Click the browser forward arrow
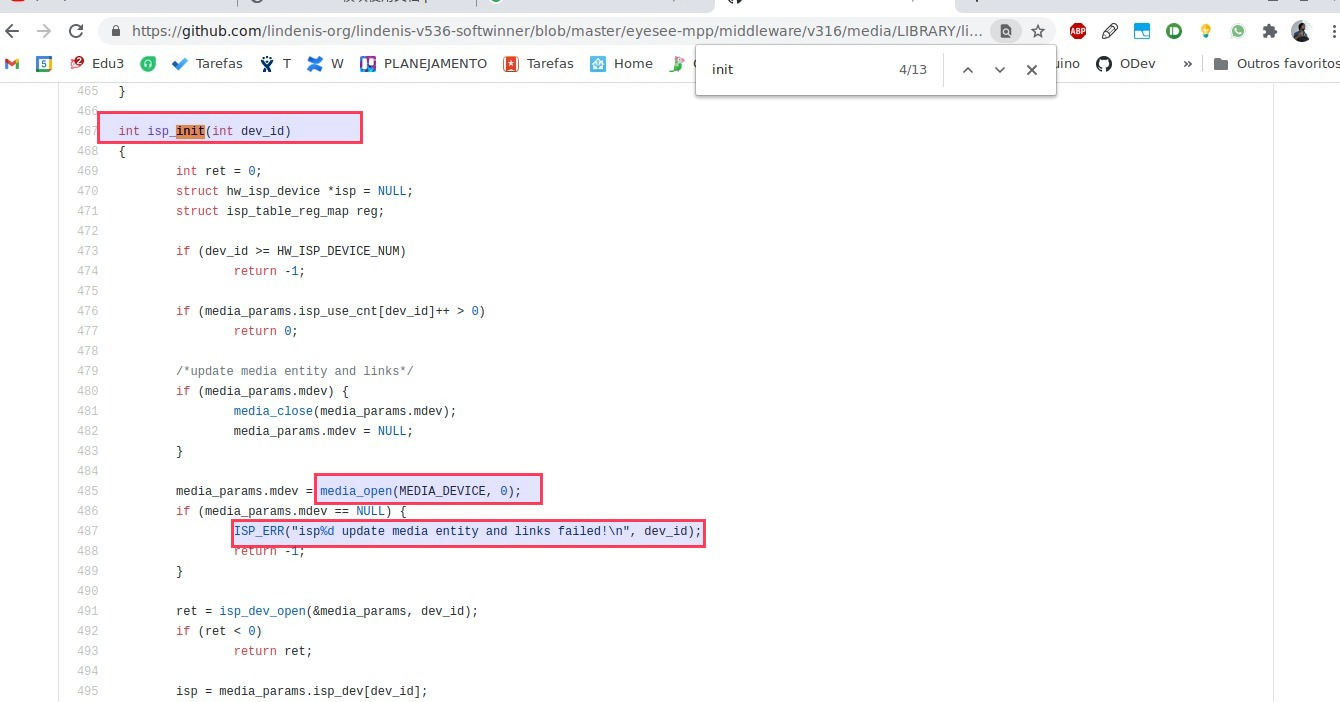The image size is (1340, 702). [x=46, y=31]
